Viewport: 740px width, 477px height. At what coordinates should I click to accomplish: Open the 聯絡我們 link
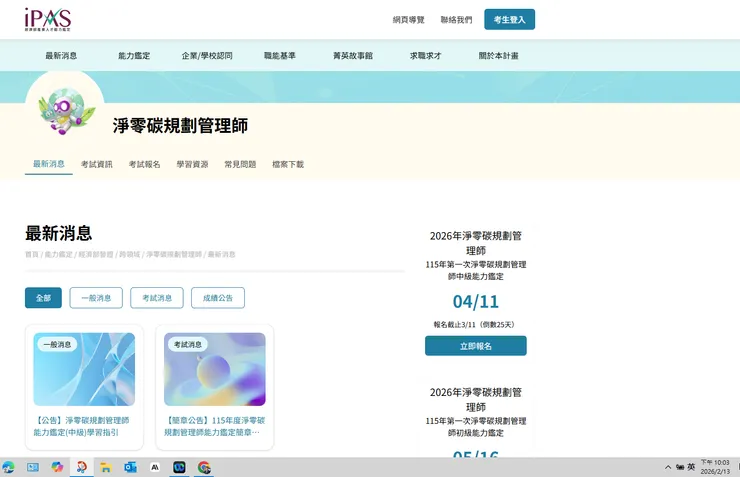456,20
